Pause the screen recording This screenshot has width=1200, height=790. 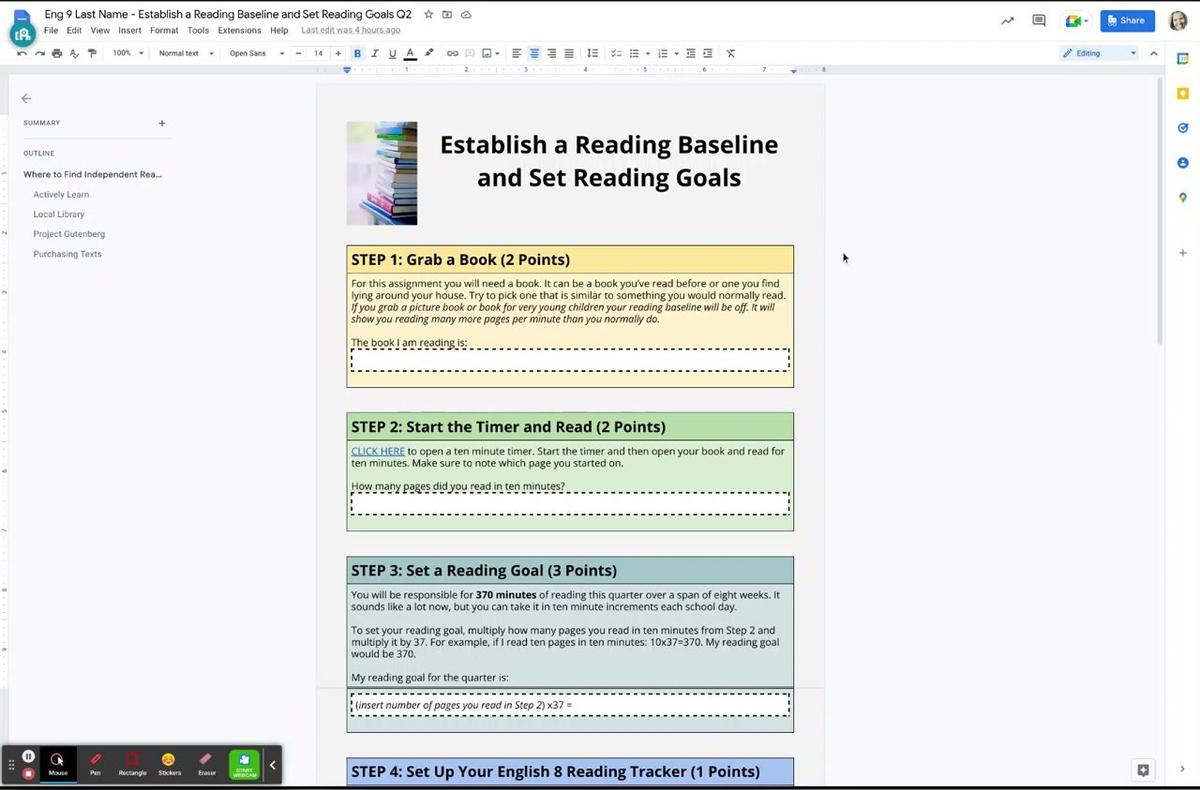(28, 756)
